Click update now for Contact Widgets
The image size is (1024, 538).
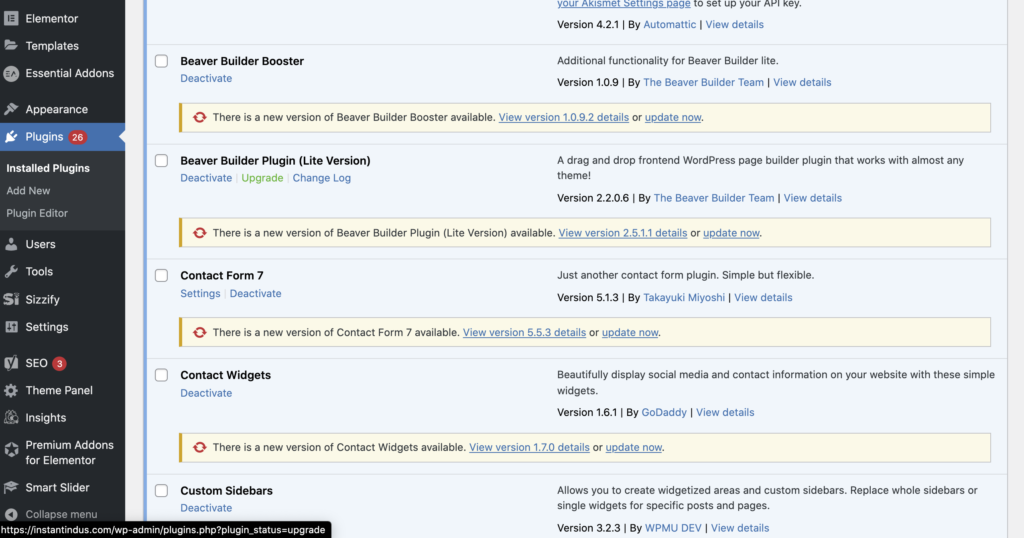click(633, 447)
